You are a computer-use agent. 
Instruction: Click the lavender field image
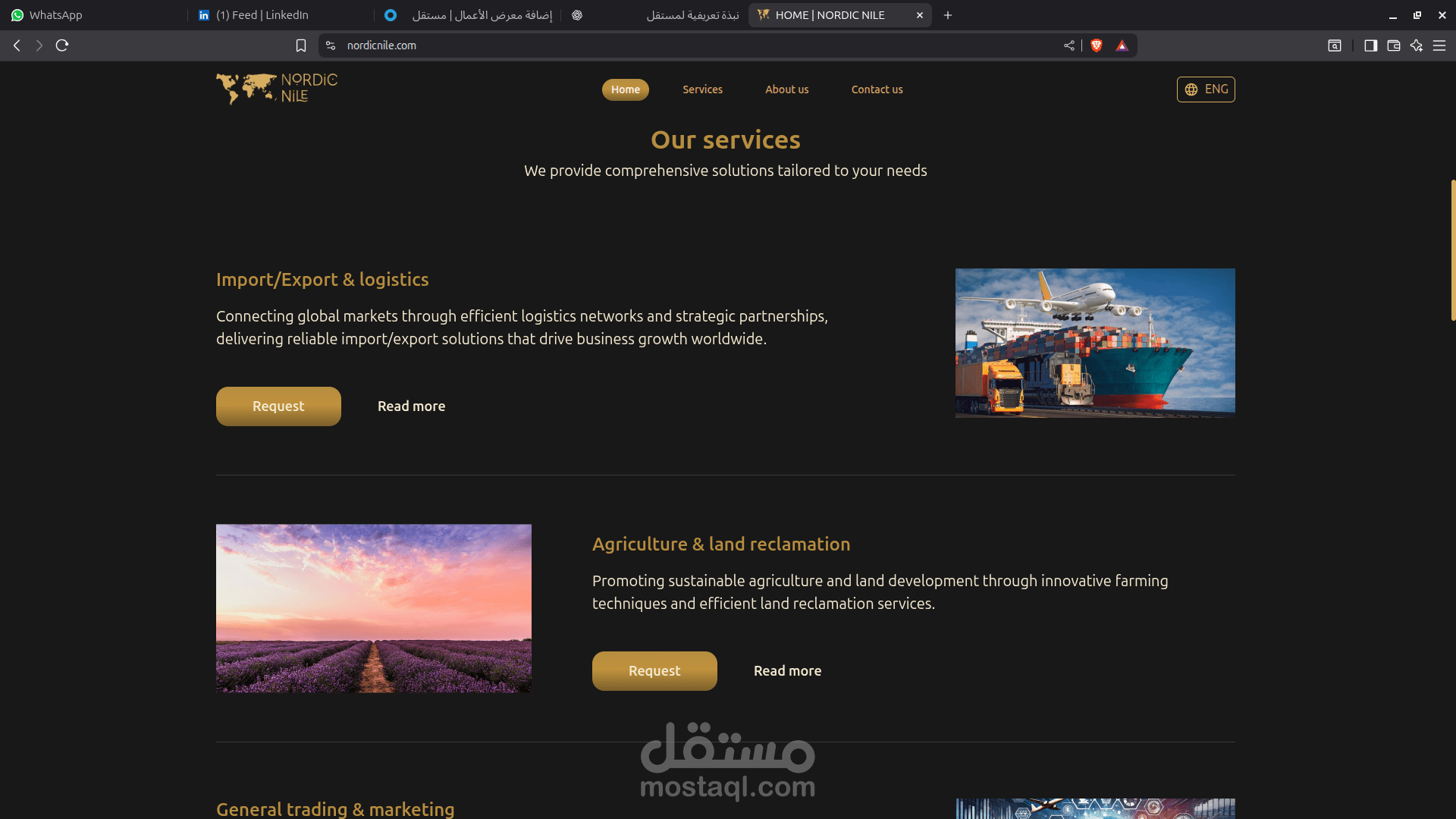pos(374,608)
